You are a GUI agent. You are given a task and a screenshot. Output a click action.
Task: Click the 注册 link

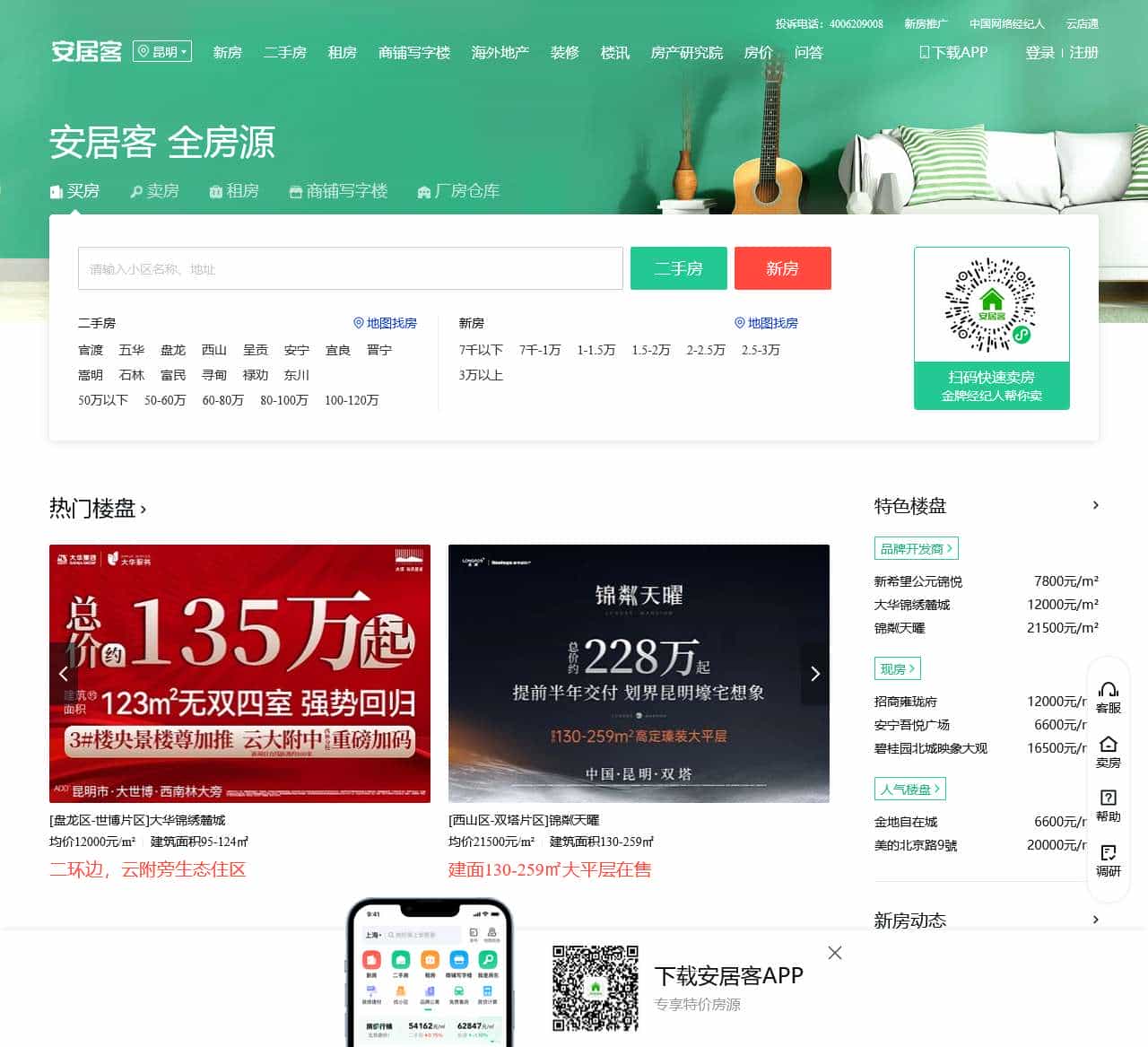click(1083, 53)
